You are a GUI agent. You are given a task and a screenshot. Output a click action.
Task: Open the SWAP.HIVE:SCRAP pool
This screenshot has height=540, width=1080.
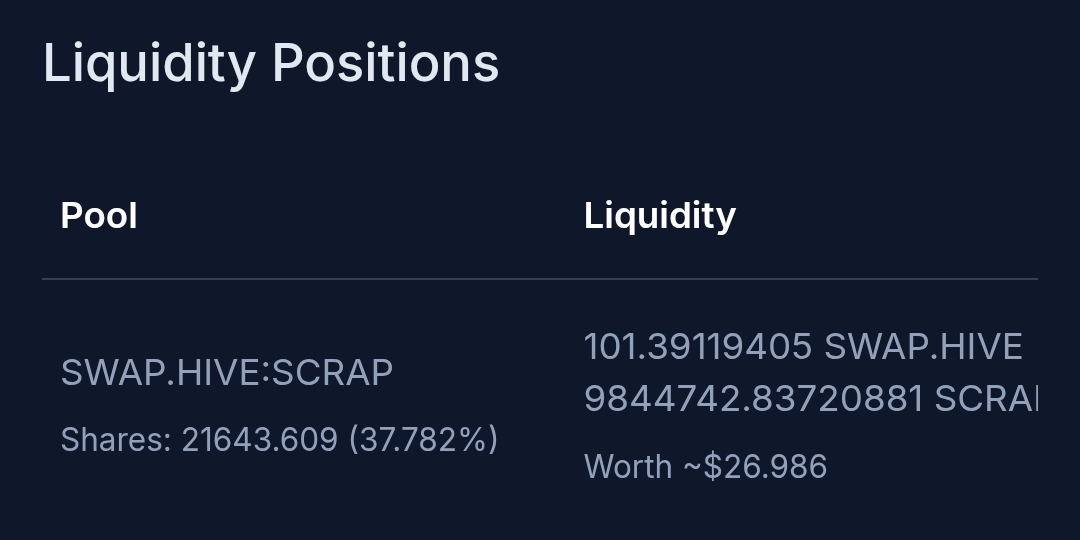[x=227, y=372]
